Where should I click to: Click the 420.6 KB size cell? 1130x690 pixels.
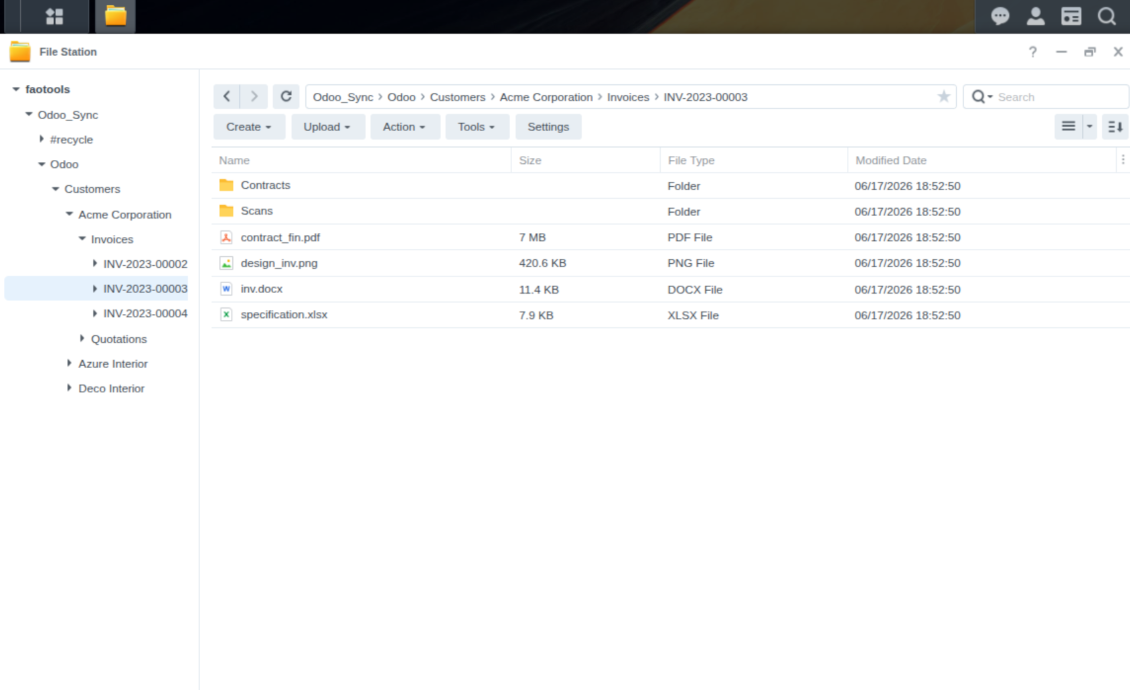click(x=543, y=263)
